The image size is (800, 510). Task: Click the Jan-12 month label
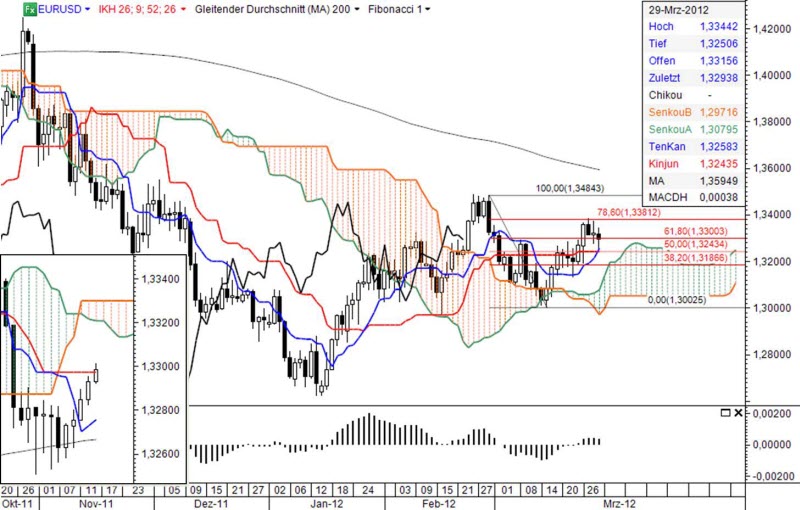[x=327, y=503]
